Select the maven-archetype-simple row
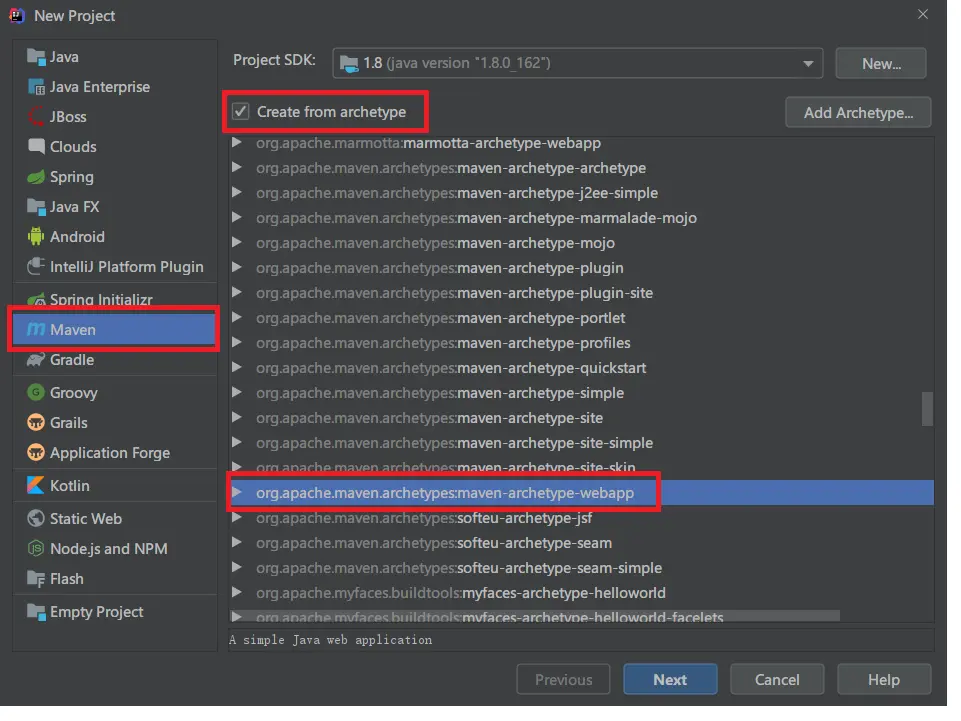The image size is (961, 721). [583, 394]
